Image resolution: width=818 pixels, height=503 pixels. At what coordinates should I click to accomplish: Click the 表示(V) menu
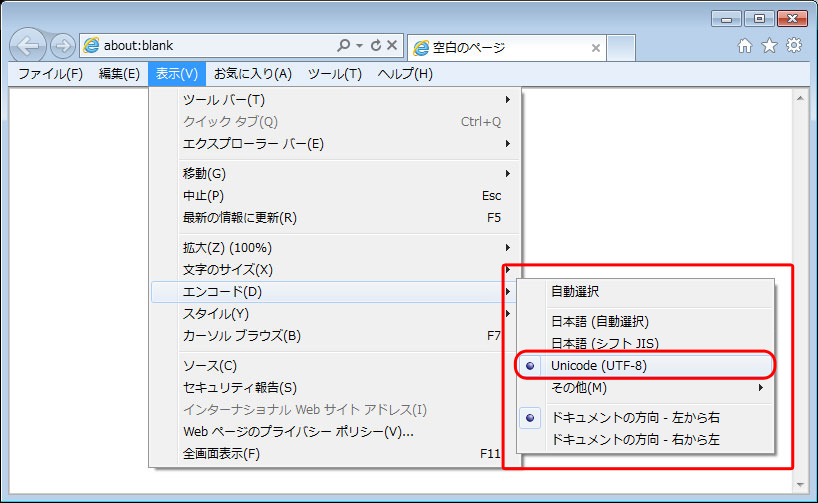click(x=177, y=74)
